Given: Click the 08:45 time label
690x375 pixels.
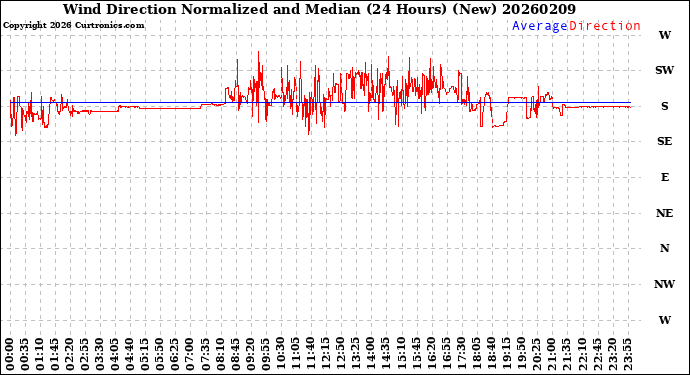Looking at the screenshot, I should pyautogui.click(x=235, y=354).
